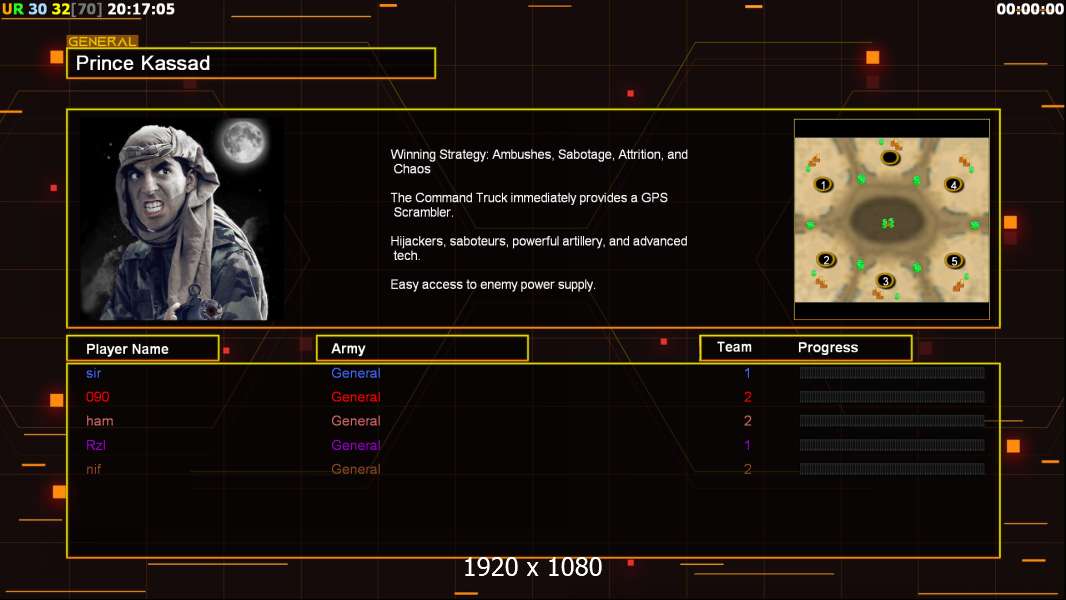Click the GENERAL label tag
The width and height of the screenshot is (1066, 600).
coord(102,41)
